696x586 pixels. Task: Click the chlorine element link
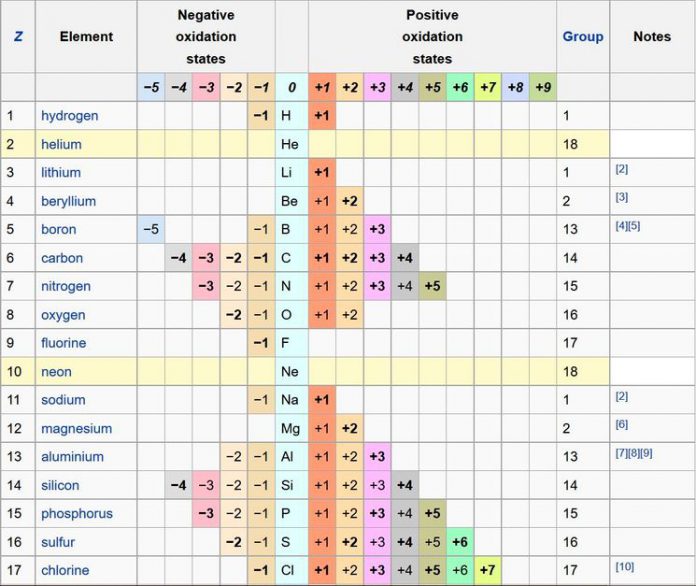point(65,571)
